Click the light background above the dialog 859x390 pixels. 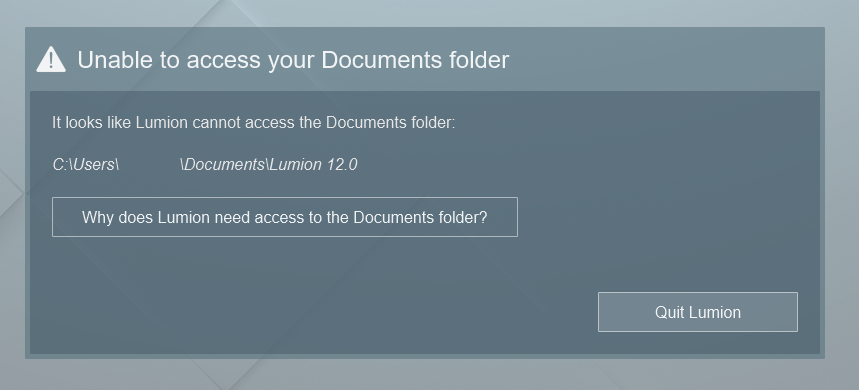click(430, 13)
